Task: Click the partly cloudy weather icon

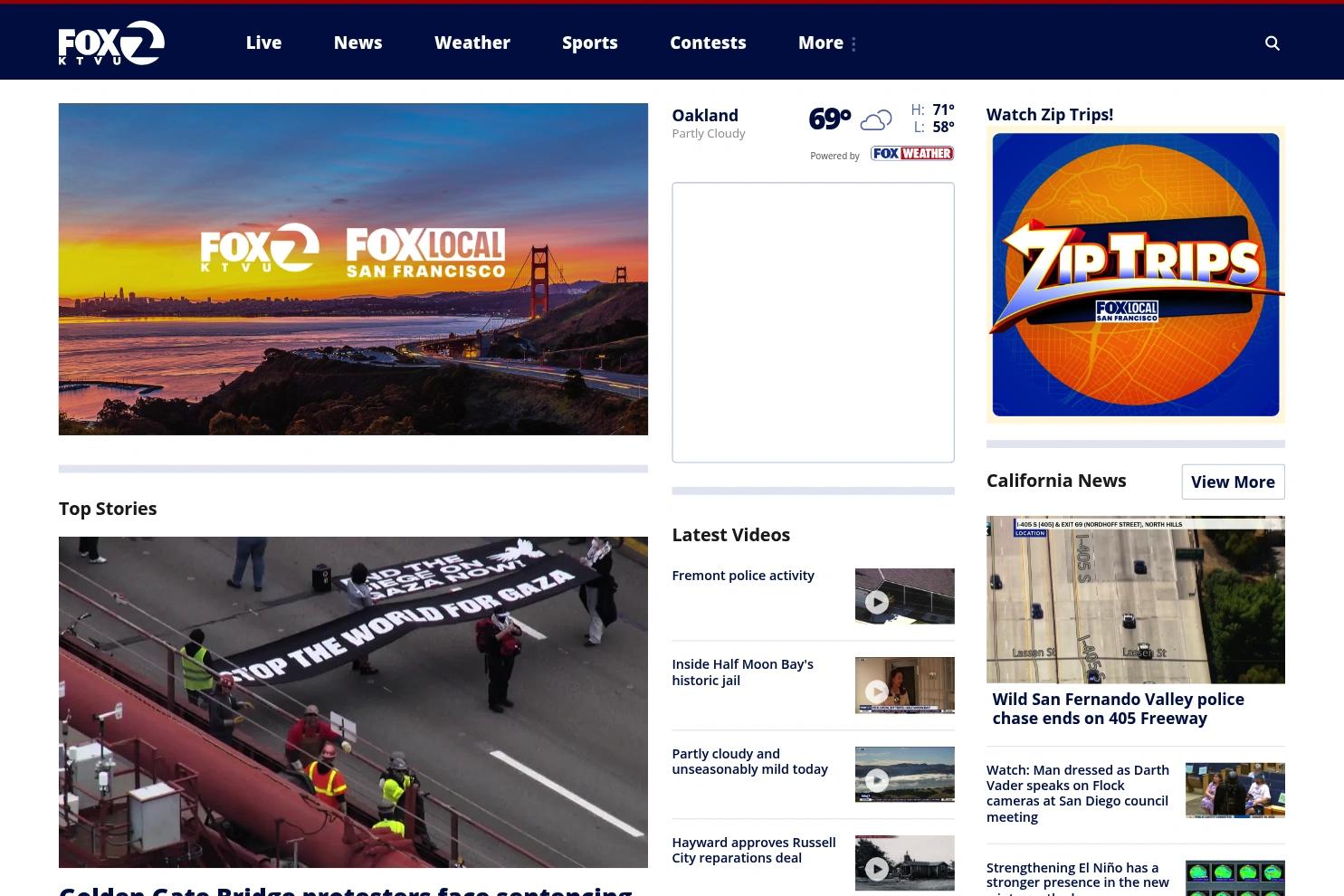Action: coord(875,119)
